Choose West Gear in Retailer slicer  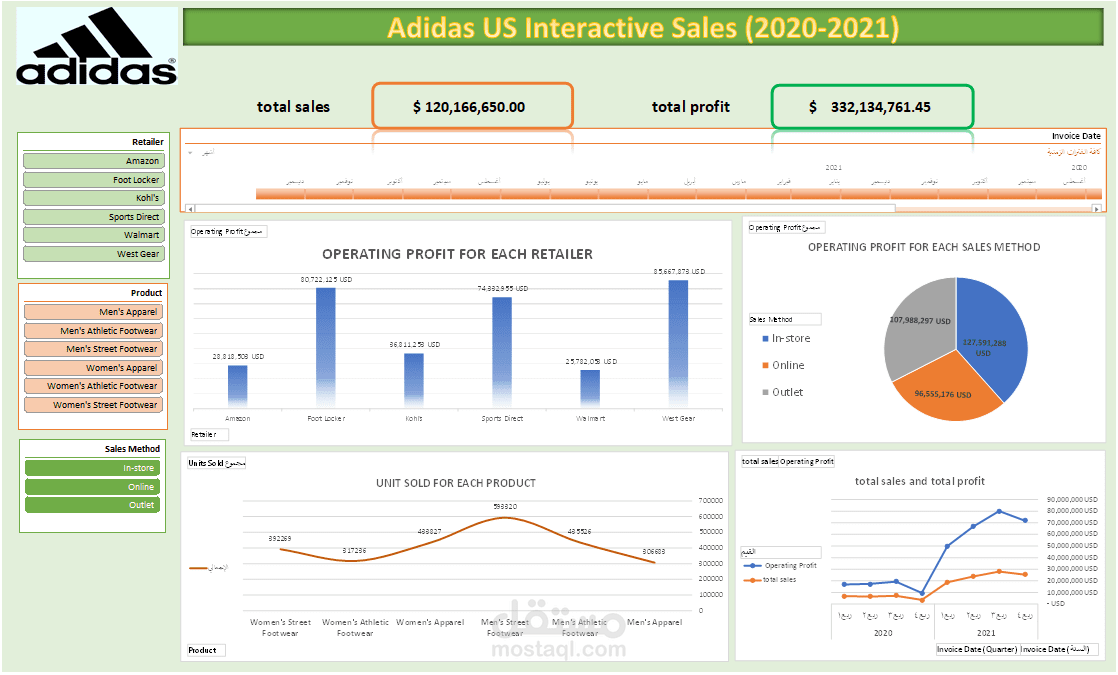[93, 254]
